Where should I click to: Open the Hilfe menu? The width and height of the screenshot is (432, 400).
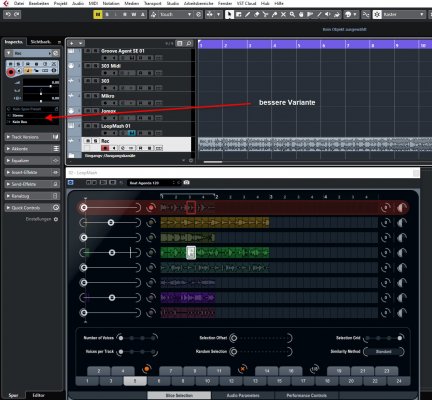point(279,3)
